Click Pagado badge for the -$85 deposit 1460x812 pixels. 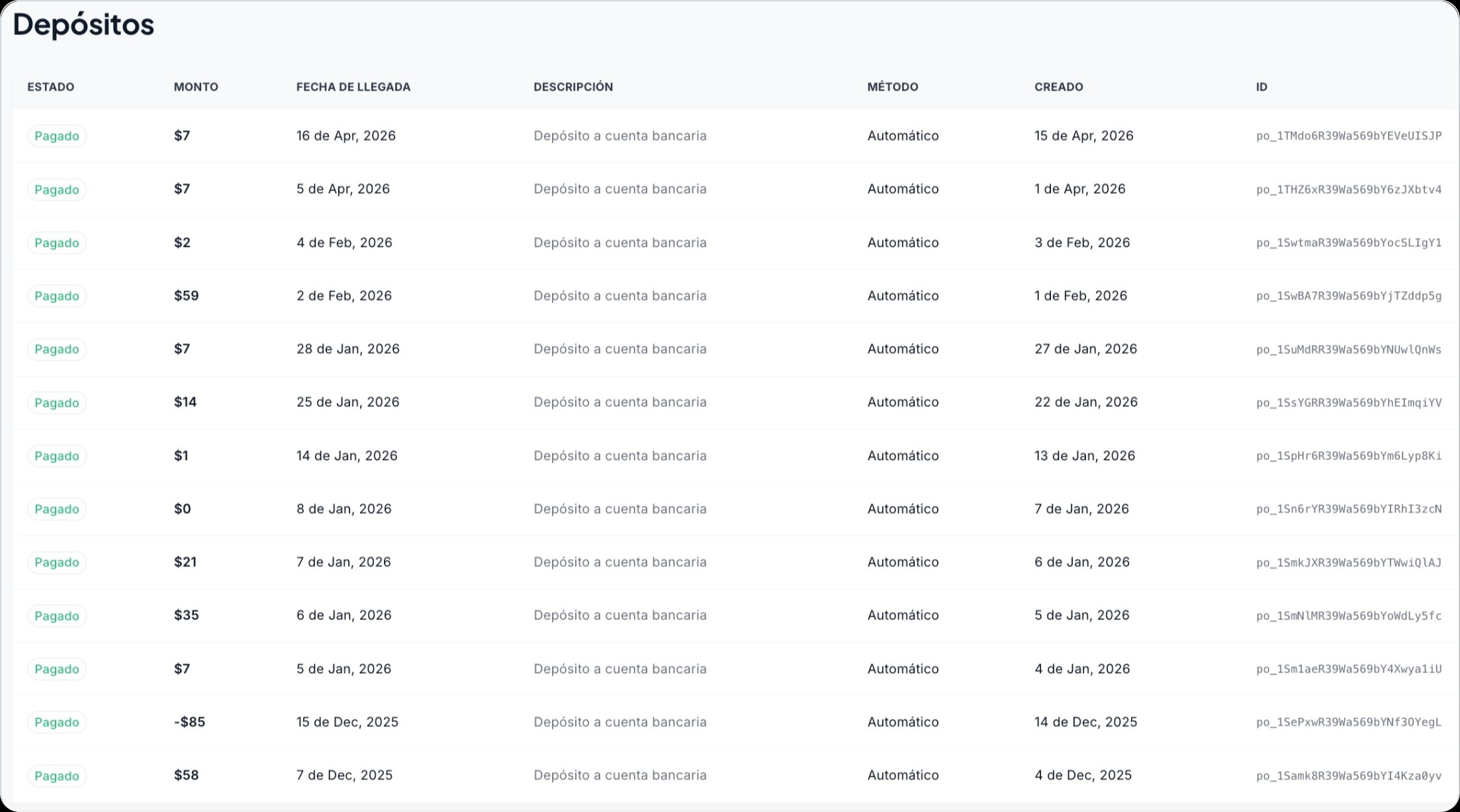coord(57,722)
